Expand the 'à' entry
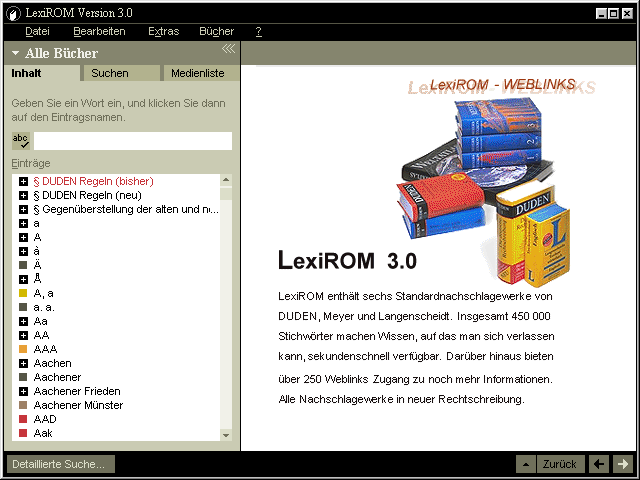This screenshot has width=640, height=480. [24, 251]
